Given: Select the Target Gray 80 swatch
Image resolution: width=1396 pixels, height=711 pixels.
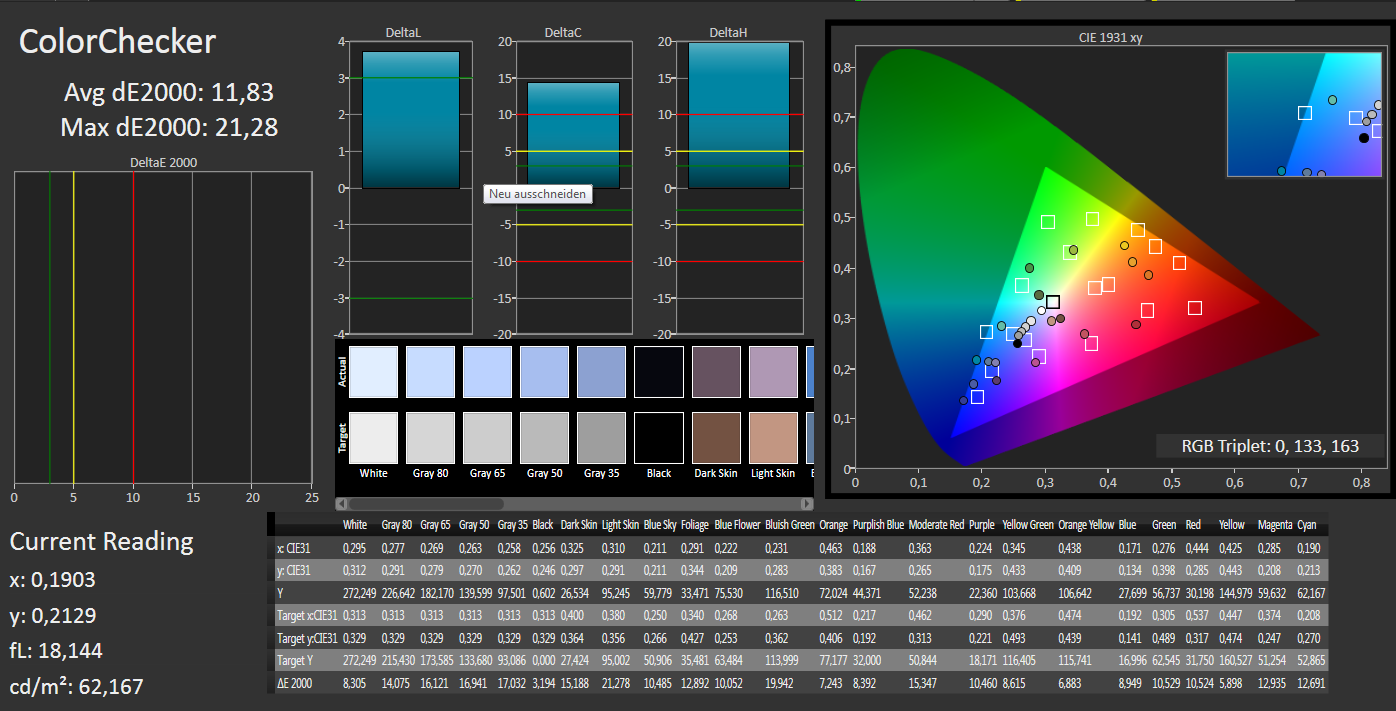Looking at the screenshot, I should click(430, 437).
